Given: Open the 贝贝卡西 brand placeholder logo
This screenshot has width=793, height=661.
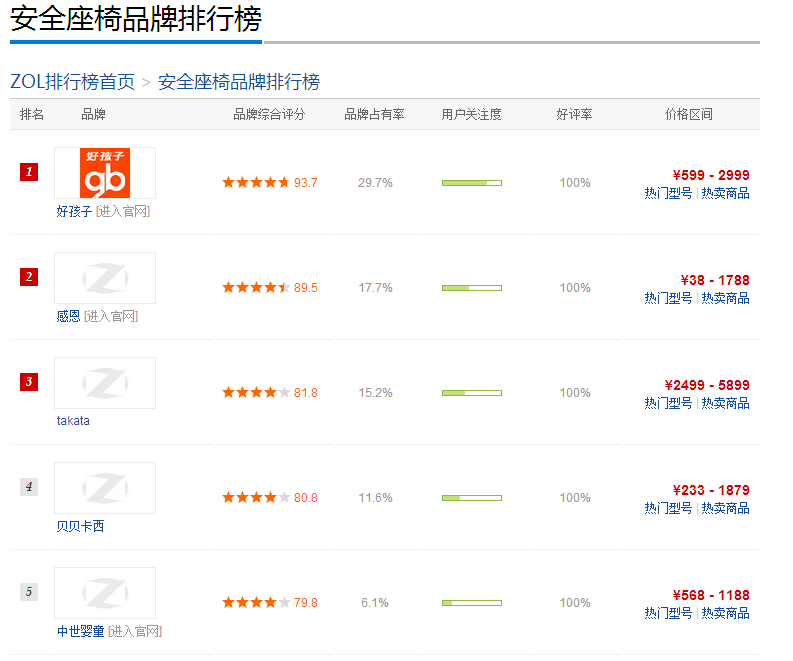Looking at the screenshot, I should tap(105, 488).
